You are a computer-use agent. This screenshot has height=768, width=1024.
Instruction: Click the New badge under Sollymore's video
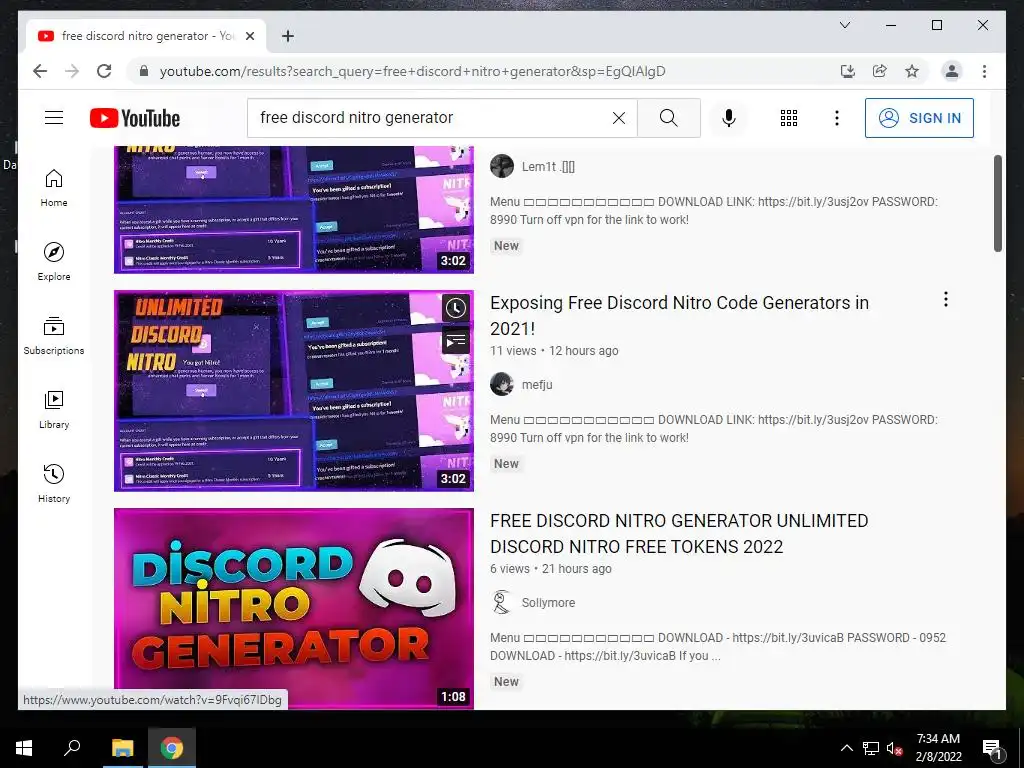506,682
